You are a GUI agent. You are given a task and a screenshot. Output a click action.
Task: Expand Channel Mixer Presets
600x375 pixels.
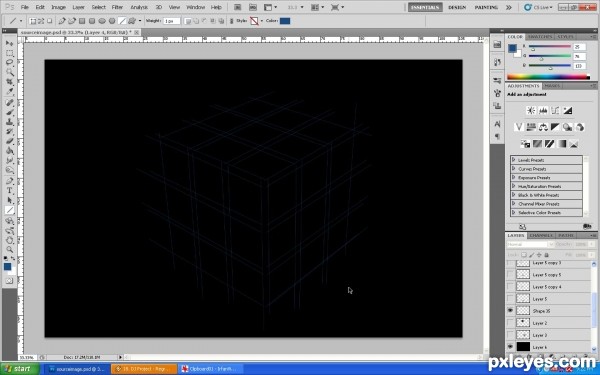pos(514,204)
